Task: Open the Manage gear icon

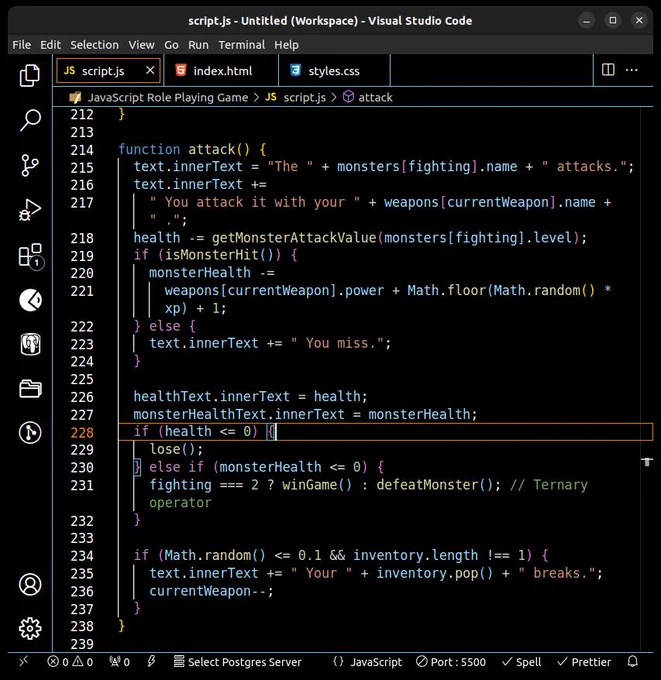Action: (x=30, y=628)
